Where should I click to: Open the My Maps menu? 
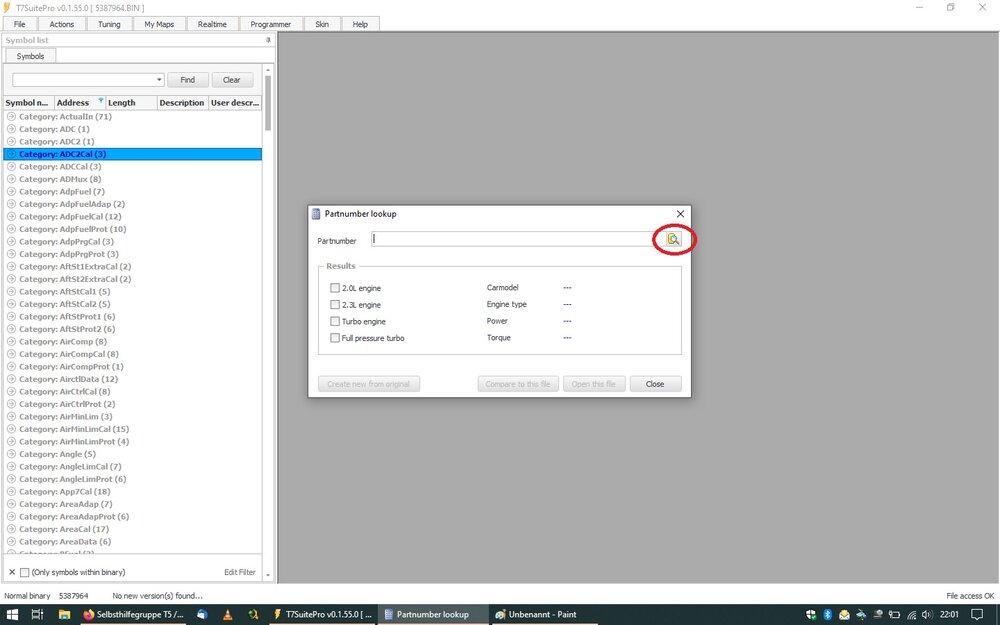click(159, 24)
